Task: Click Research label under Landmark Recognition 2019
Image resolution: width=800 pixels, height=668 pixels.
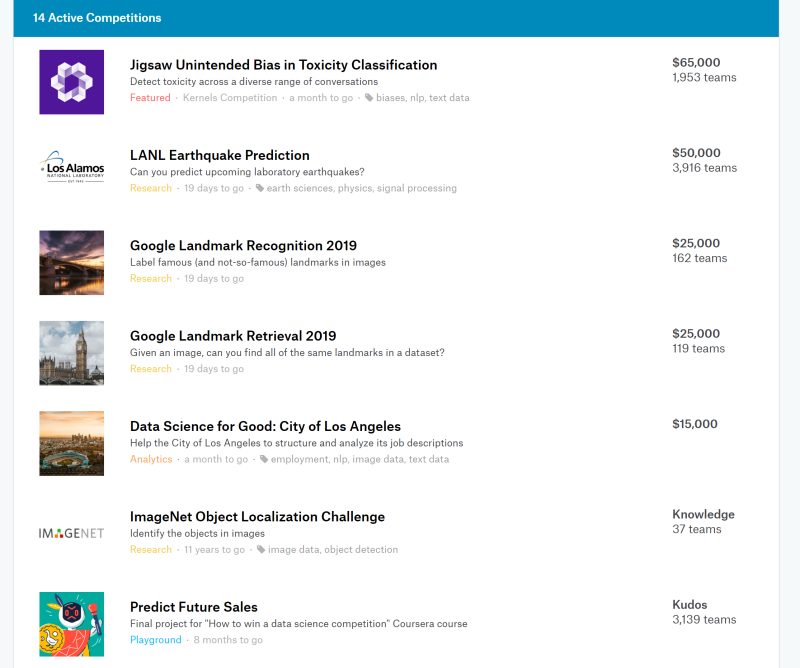Action: pos(151,278)
